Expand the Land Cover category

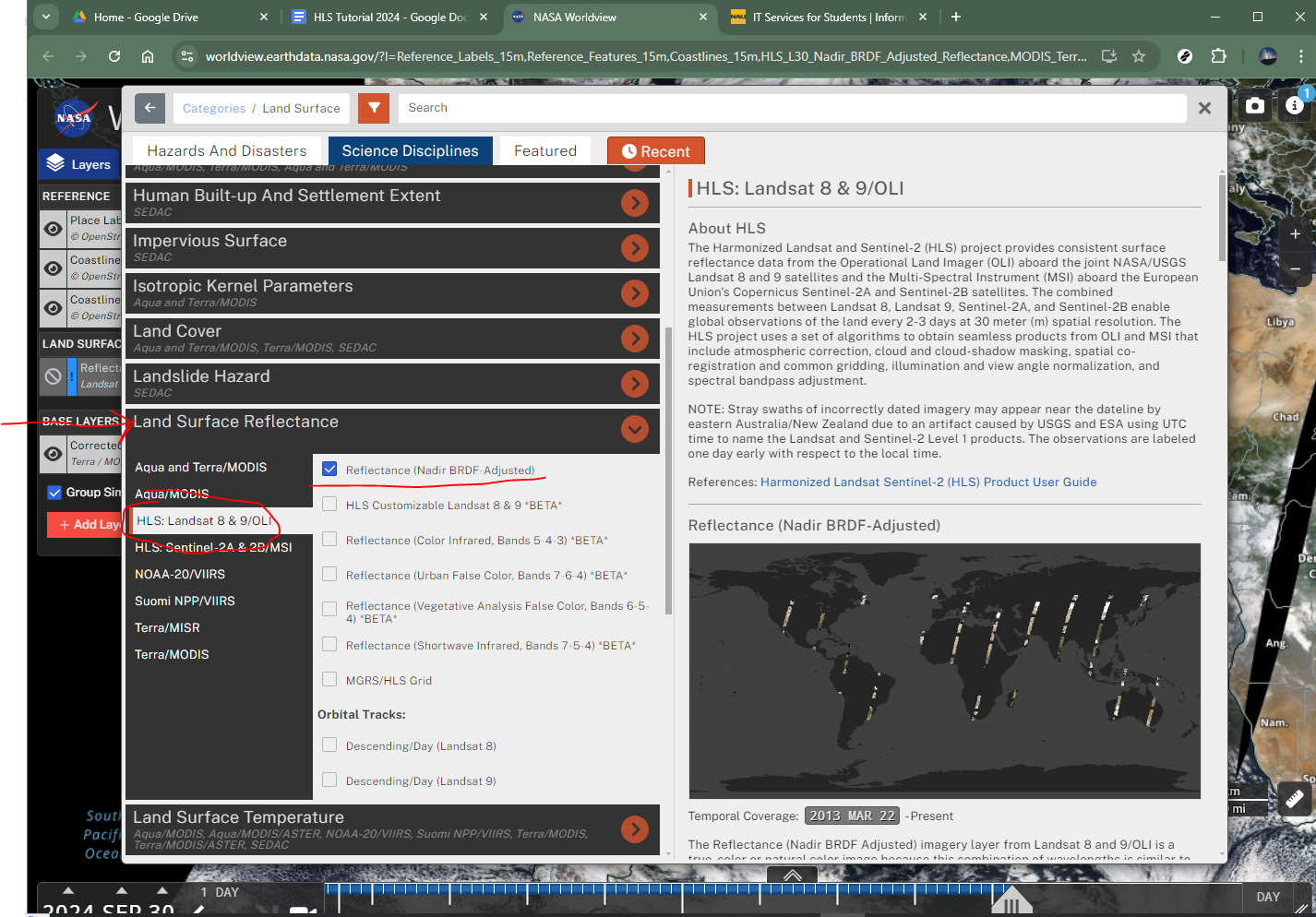click(x=635, y=339)
